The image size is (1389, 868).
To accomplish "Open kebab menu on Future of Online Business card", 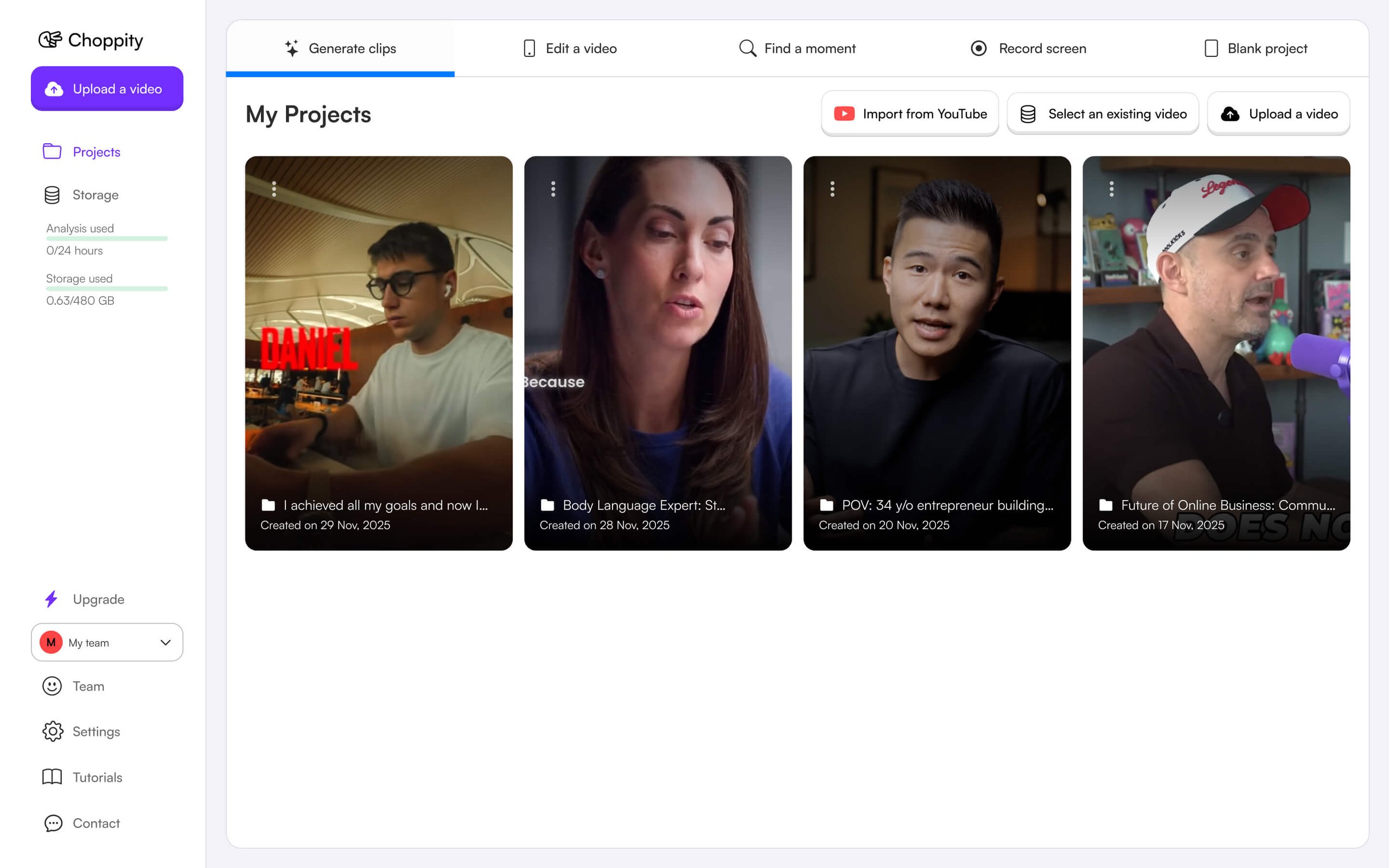I will (x=1112, y=189).
